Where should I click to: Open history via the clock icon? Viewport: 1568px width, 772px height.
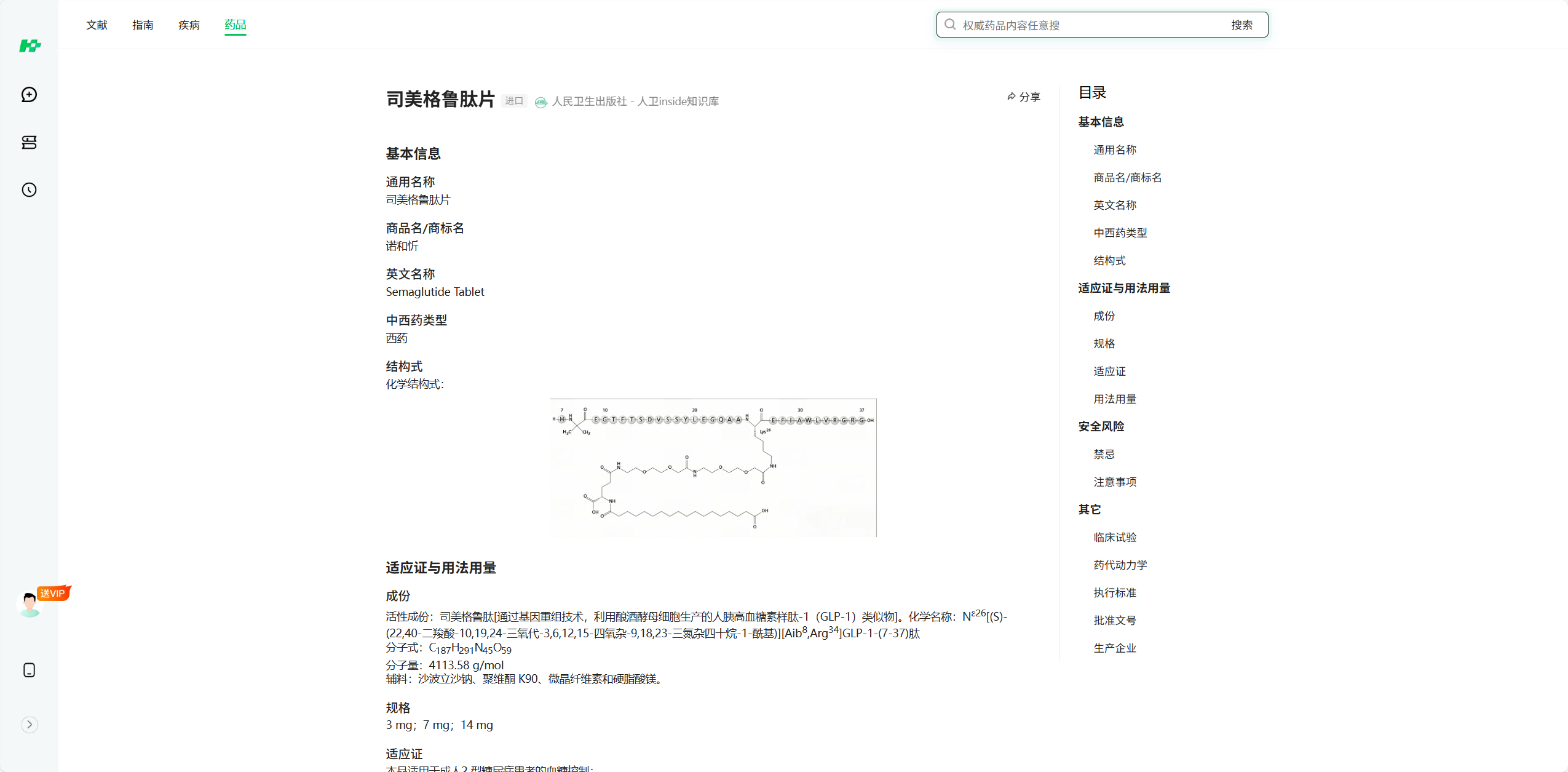click(29, 189)
